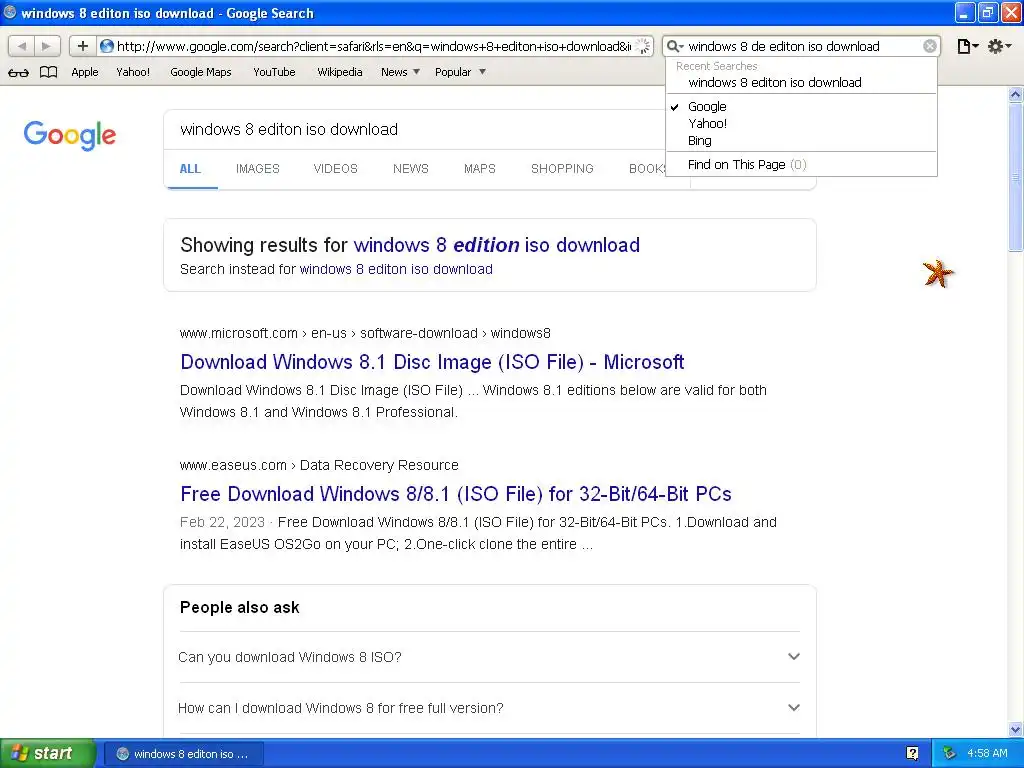The width and height of the screenshot is (1024, 768).
Task: Select taskbar item windows 8 editon iso
Action: coord(184,754)
